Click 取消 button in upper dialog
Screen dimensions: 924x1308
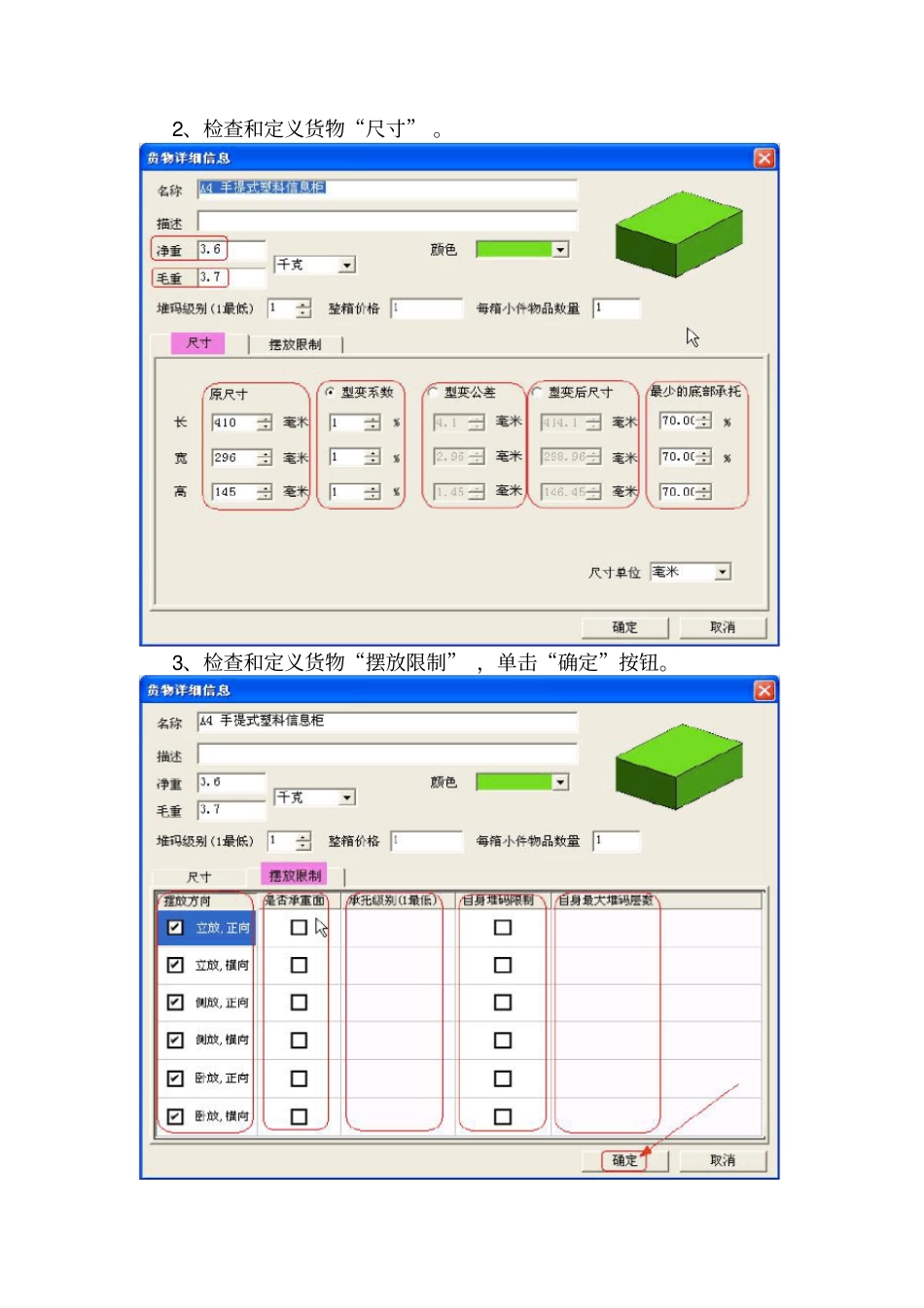click(723, 627)
